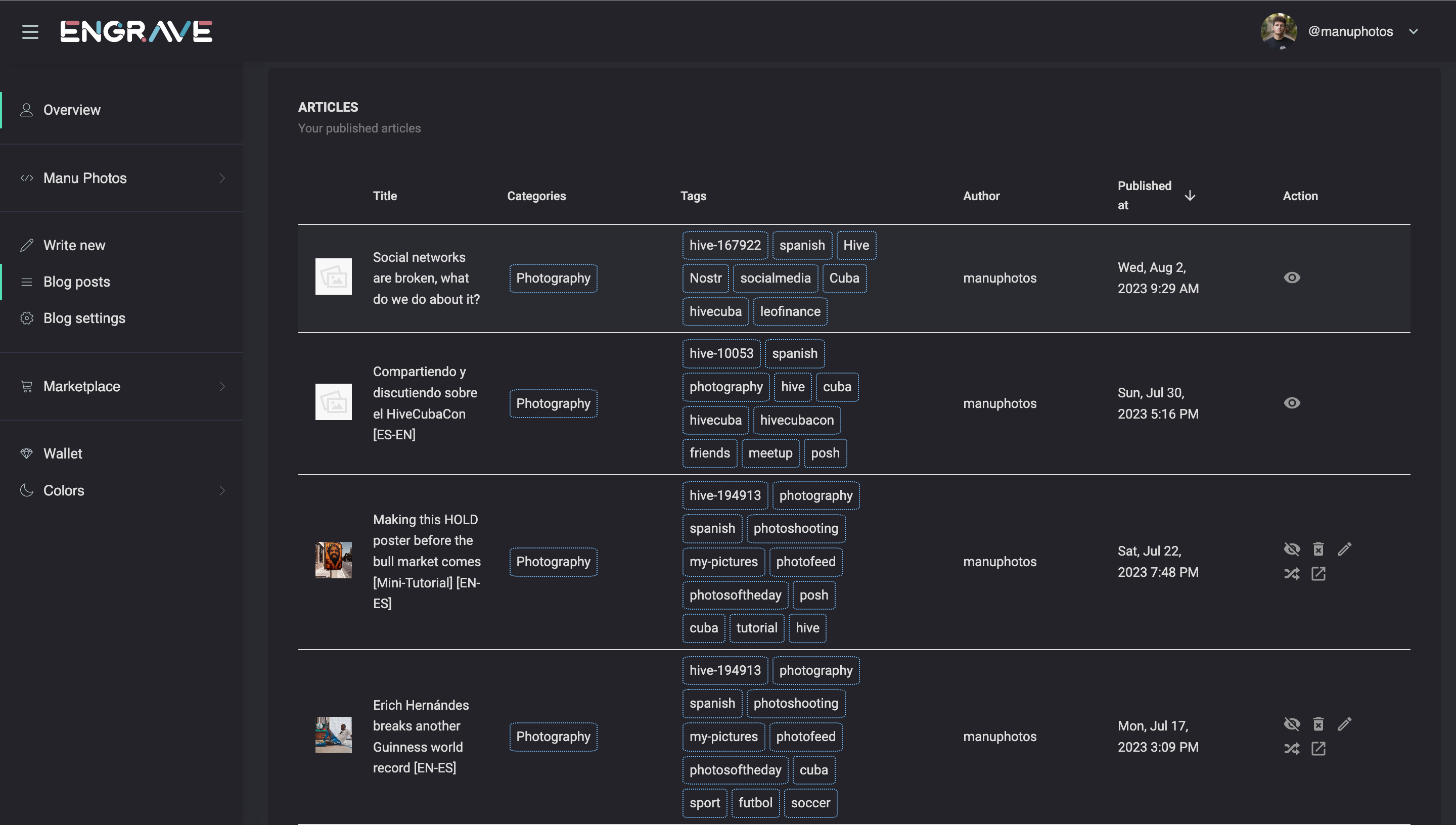Click the soccer tag
The width and height of the screenshot is (1456, 825).
pyautogui.click(x=810, y=803)
